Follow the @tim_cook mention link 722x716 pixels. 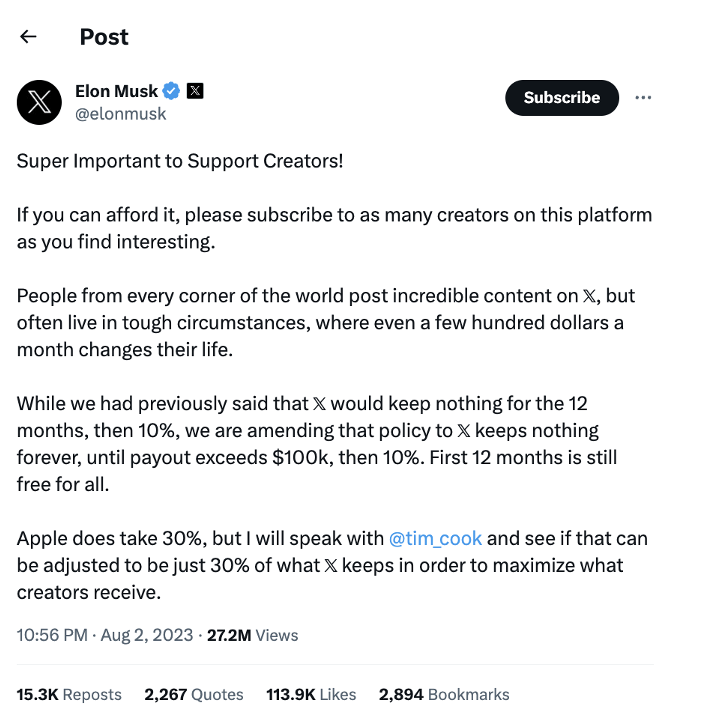pos(435,538)
